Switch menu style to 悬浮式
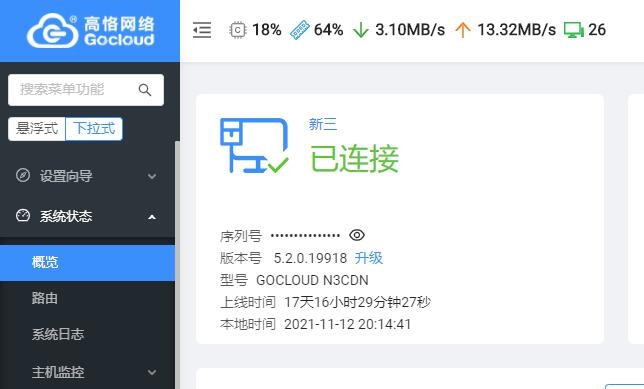The image size is (644, 389). (37, 129)
